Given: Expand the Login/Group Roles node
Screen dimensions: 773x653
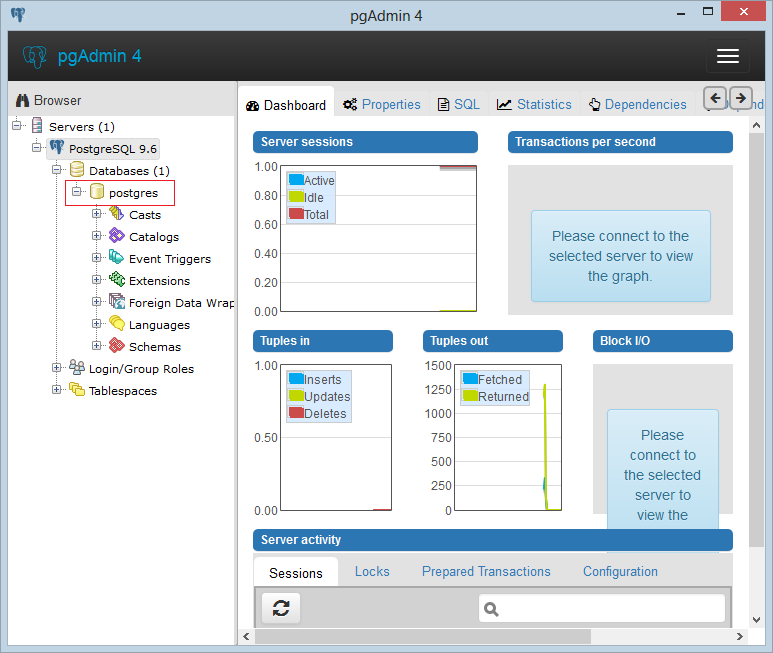Looking at the screenshot, I should click(57, 367).
